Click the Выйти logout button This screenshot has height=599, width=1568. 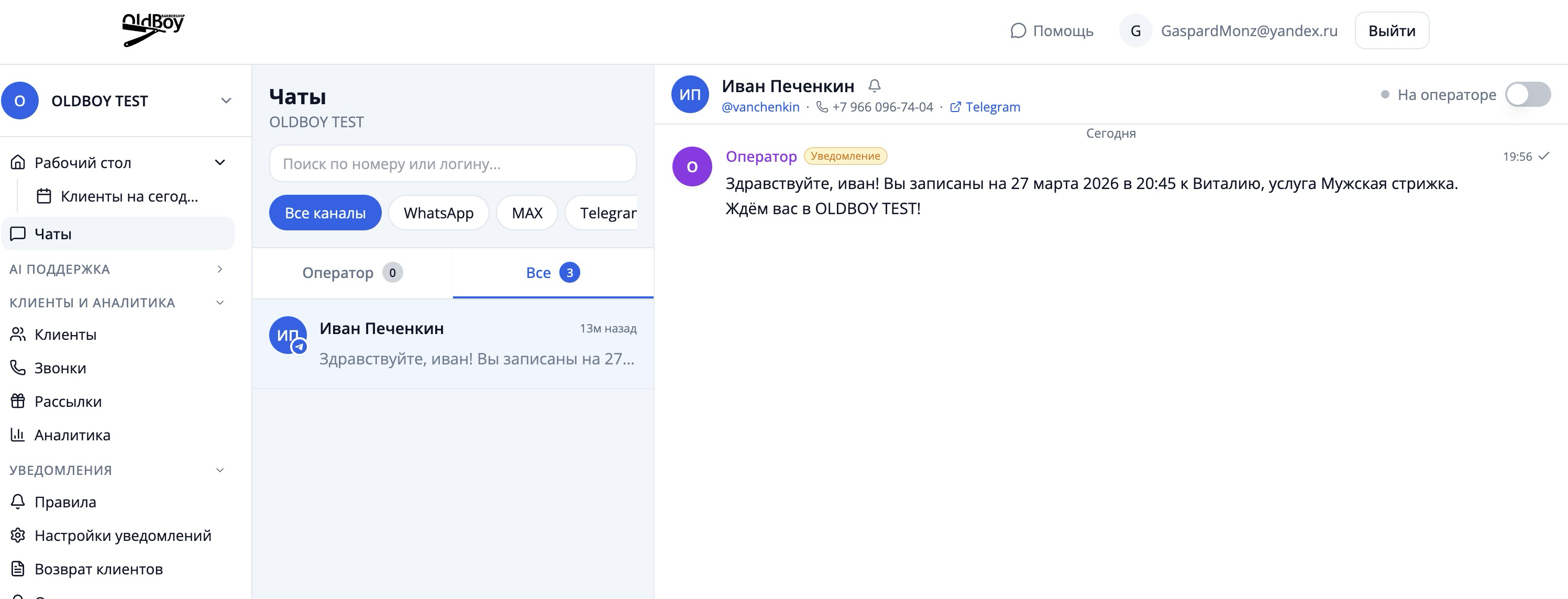(1391, 30)
